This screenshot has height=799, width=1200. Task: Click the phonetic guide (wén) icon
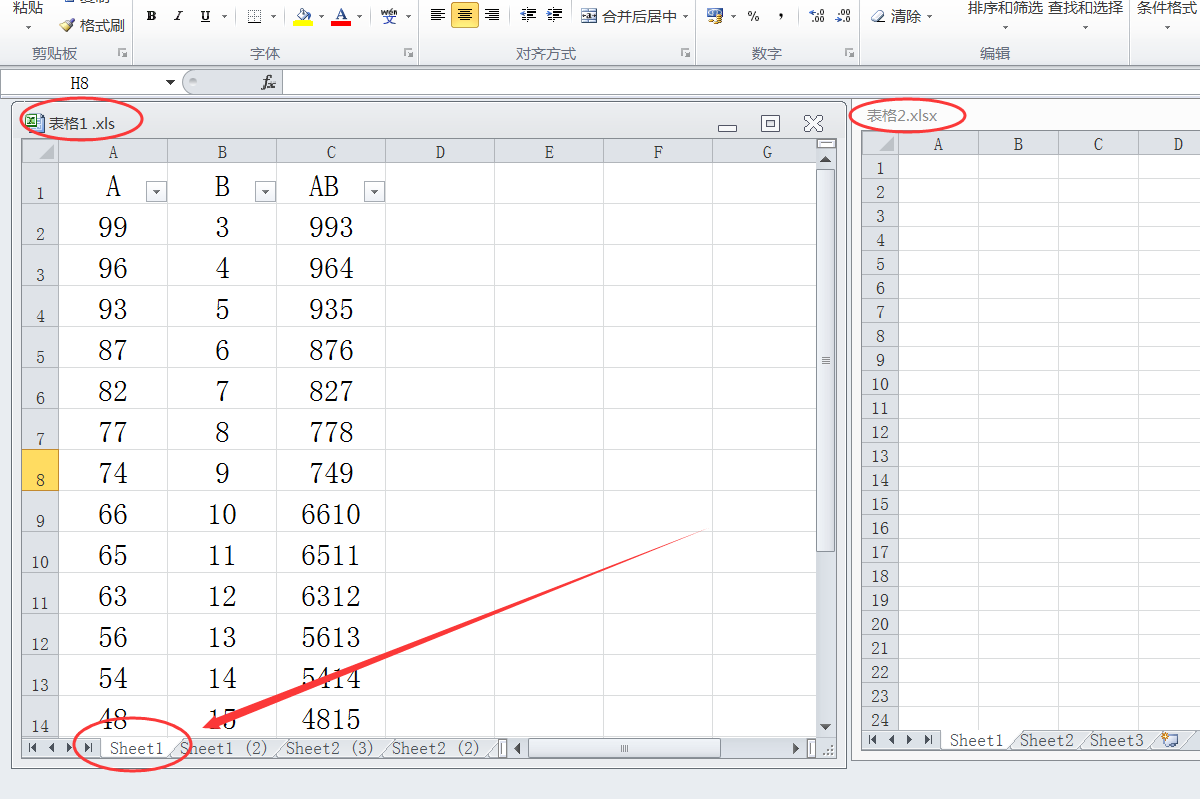(389, 16)
